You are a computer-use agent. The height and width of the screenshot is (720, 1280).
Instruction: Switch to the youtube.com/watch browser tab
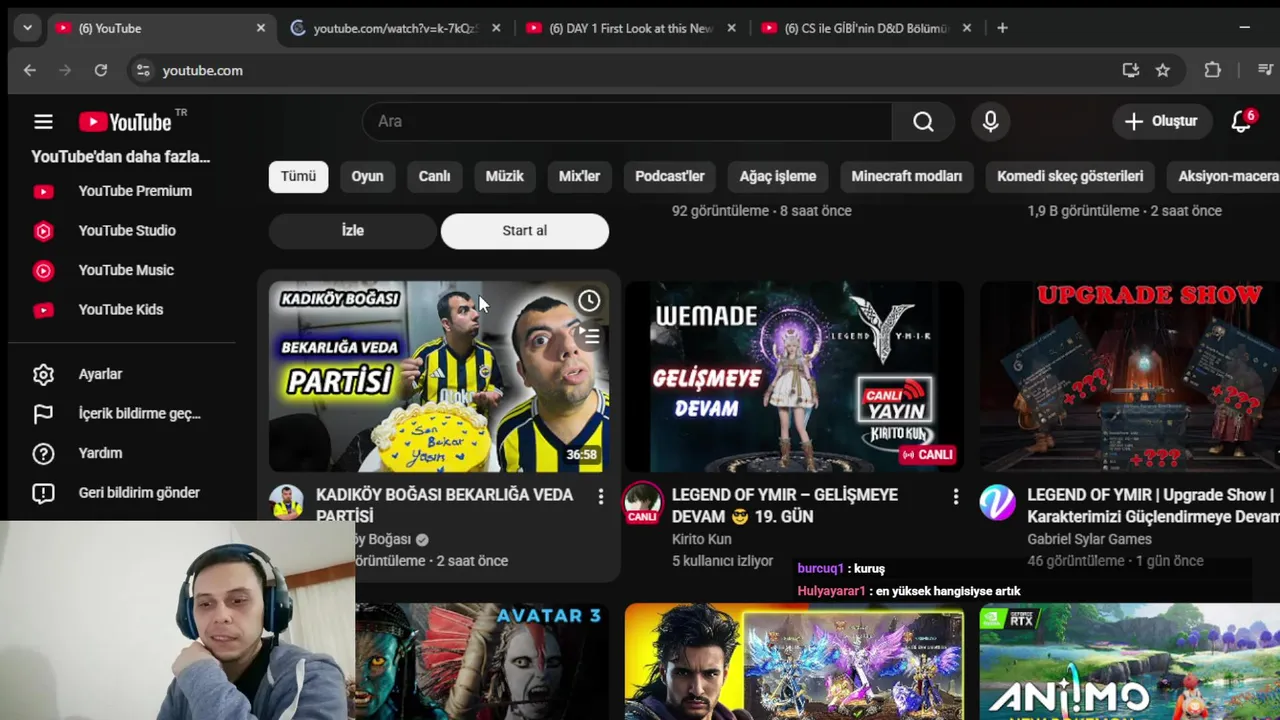[396, 28]
